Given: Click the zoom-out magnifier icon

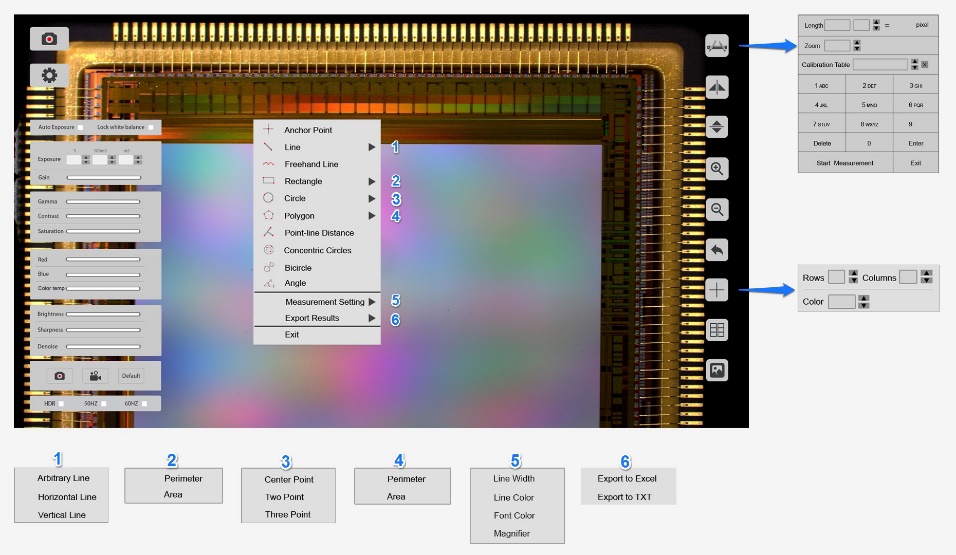Looking at the screenshot, I should coord(717,209).
